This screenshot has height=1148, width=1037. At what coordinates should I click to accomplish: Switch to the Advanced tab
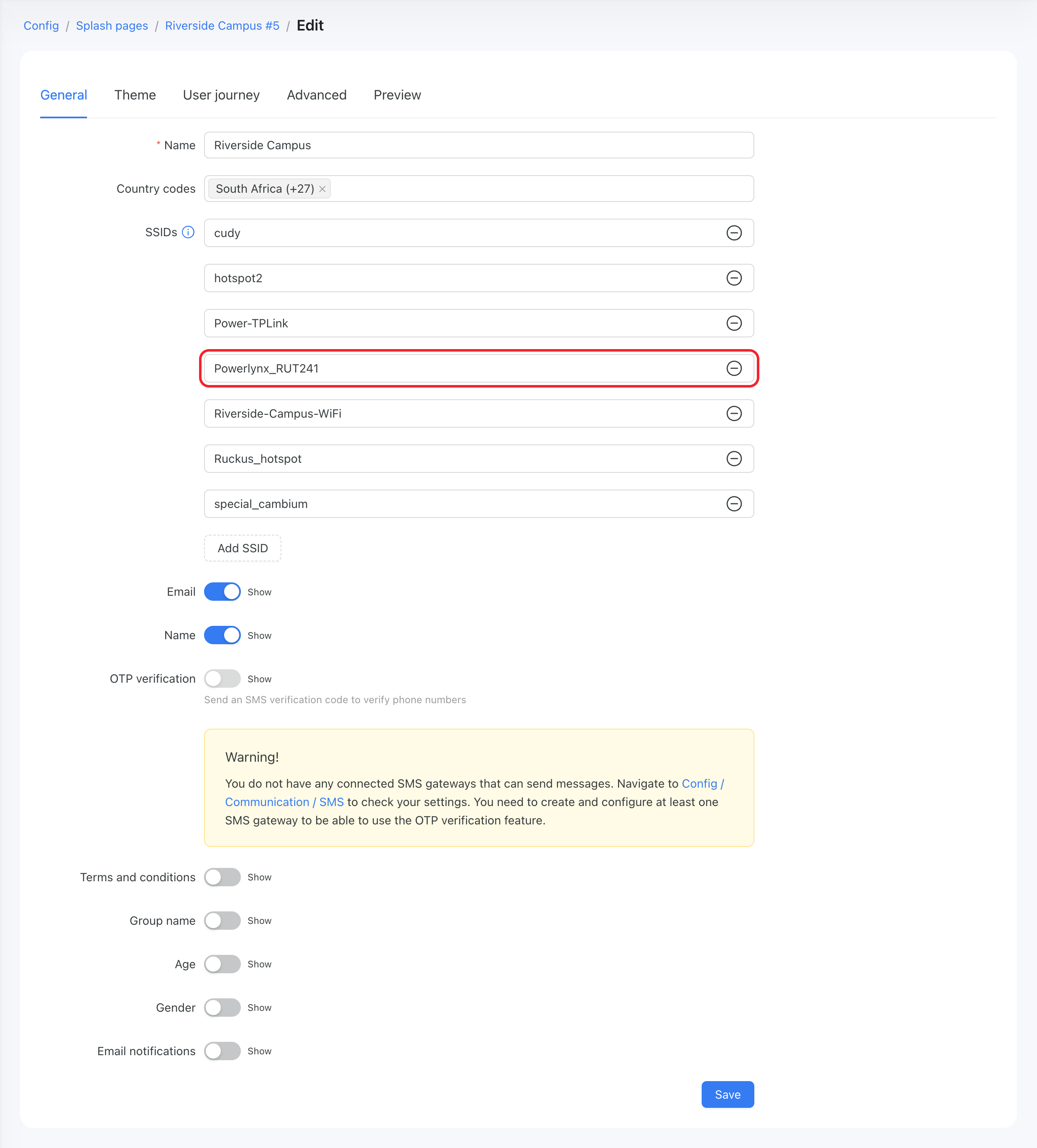pyautogui.click(x=317, y=95)
